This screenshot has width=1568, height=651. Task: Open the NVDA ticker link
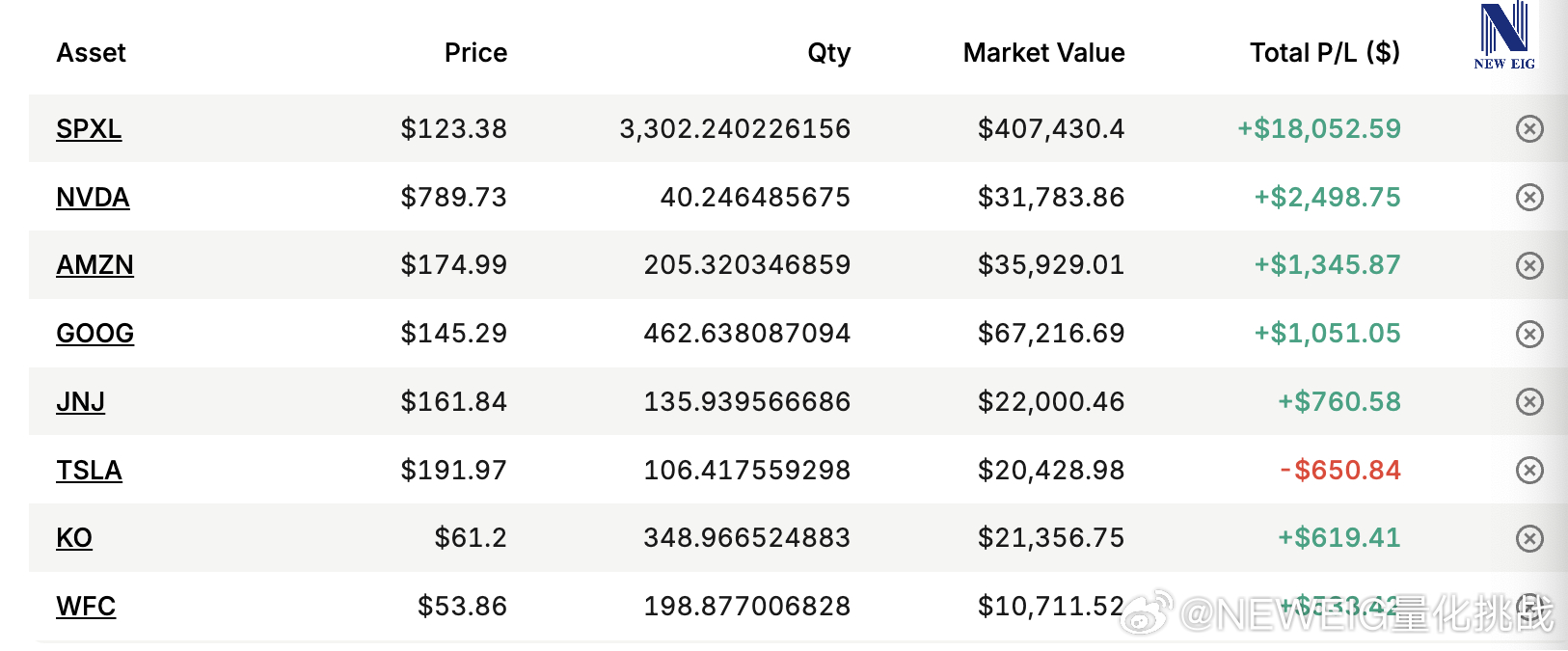[93, 197]
